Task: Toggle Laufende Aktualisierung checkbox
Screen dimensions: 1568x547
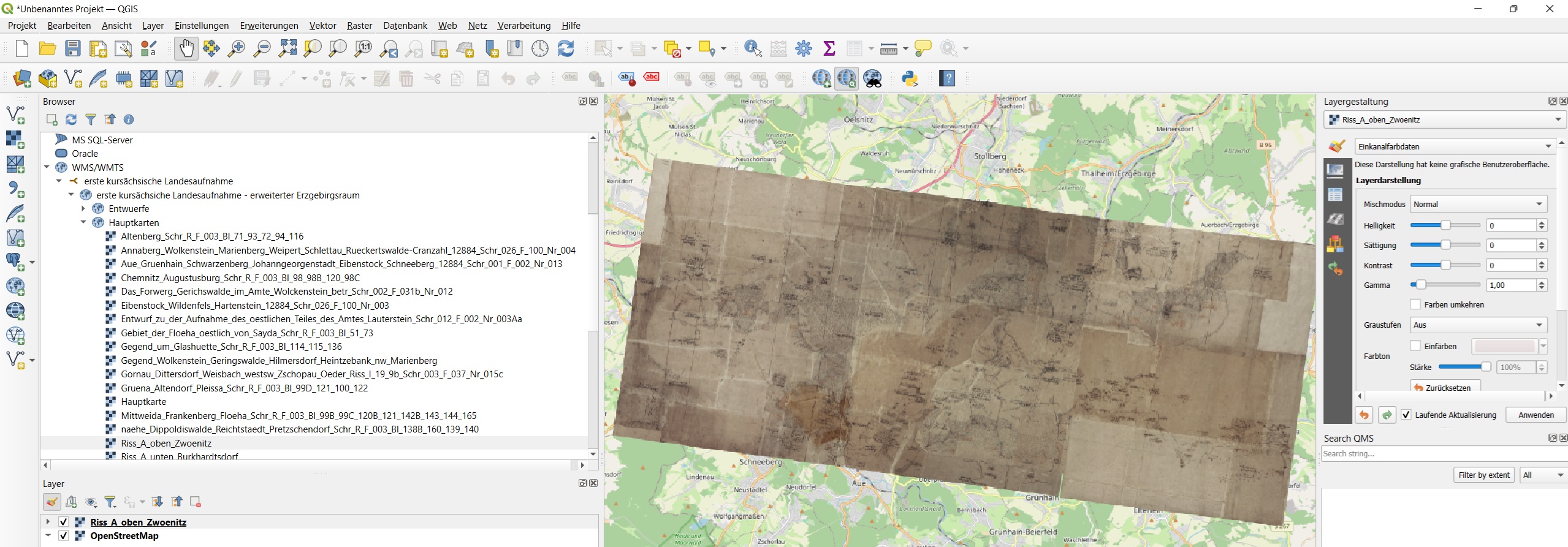Action: coord(1406,415)
